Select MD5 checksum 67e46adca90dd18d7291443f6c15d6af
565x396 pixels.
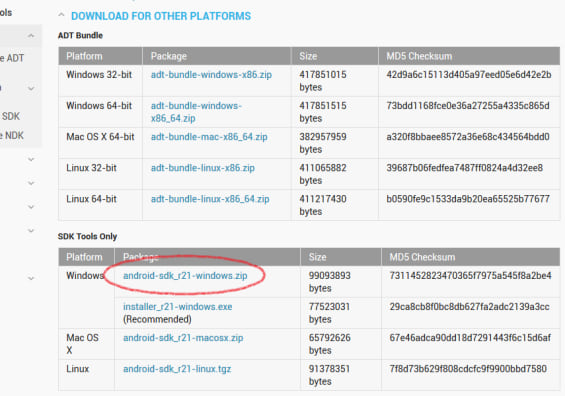click(470, 338)
